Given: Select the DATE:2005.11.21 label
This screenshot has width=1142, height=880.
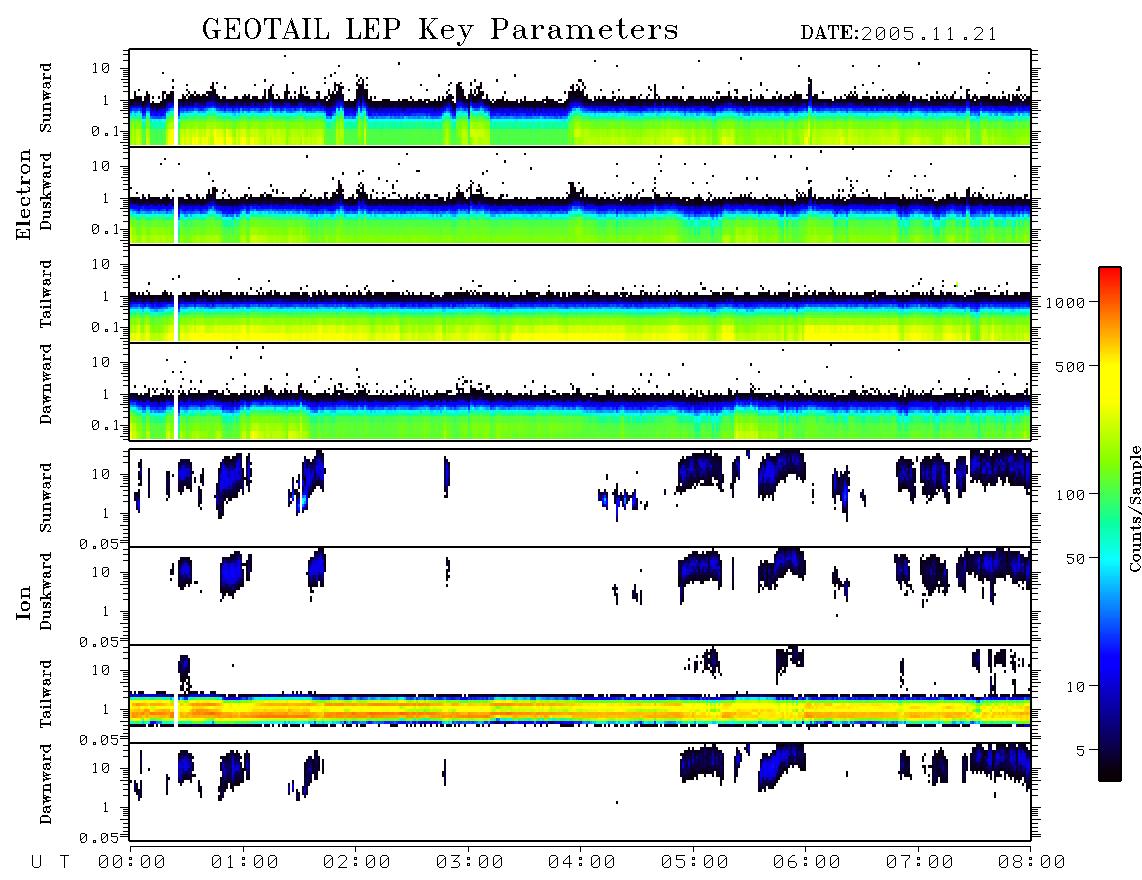Looking at the screenshot, I should 899,34.
